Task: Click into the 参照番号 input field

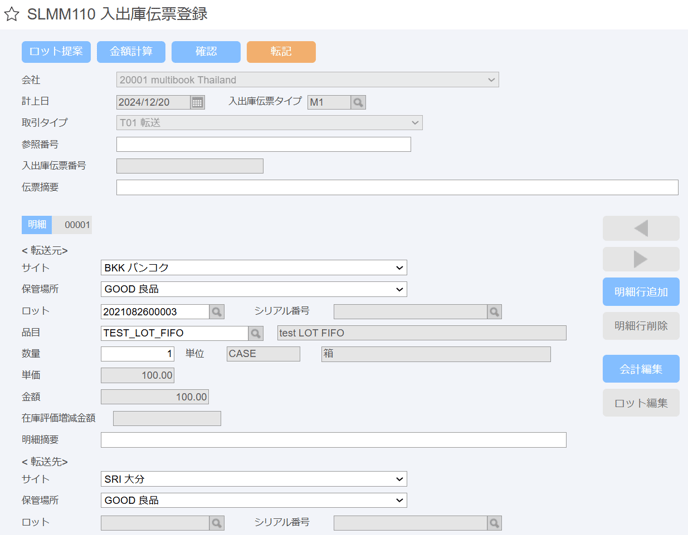Action: coord(263,144)
